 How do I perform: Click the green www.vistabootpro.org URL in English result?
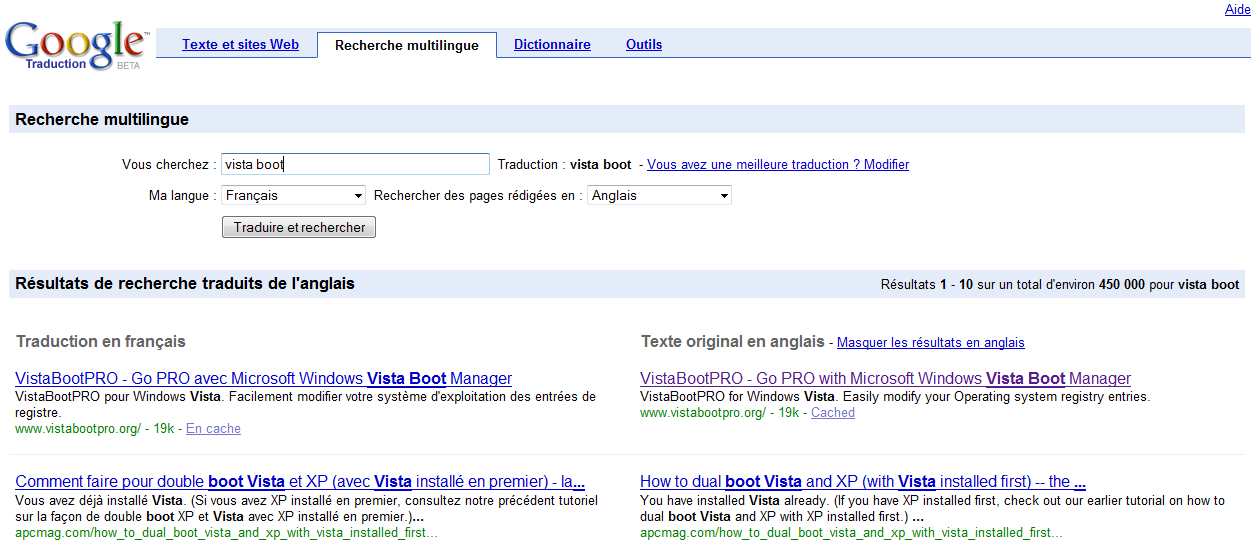click(703, 413)
